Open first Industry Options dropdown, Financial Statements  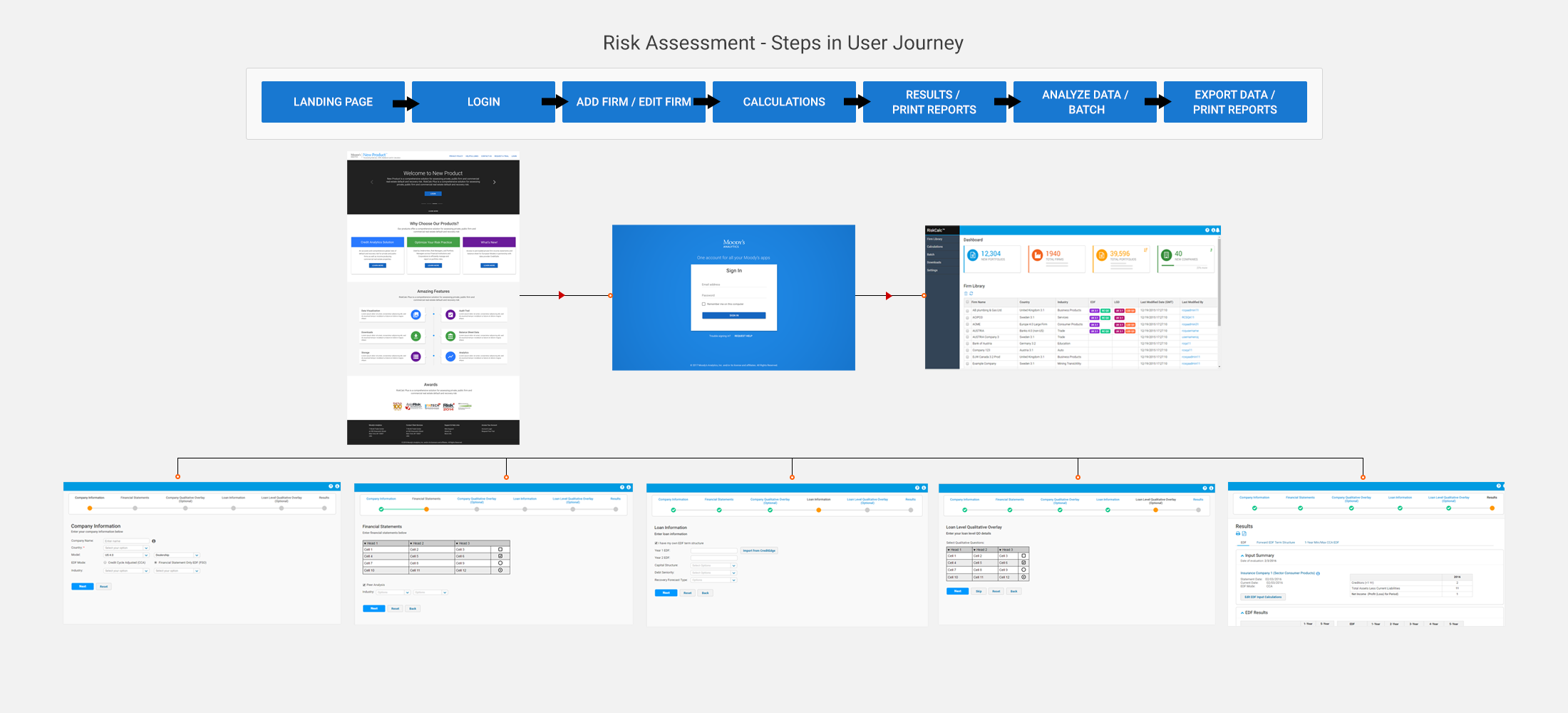coord(393,593)
